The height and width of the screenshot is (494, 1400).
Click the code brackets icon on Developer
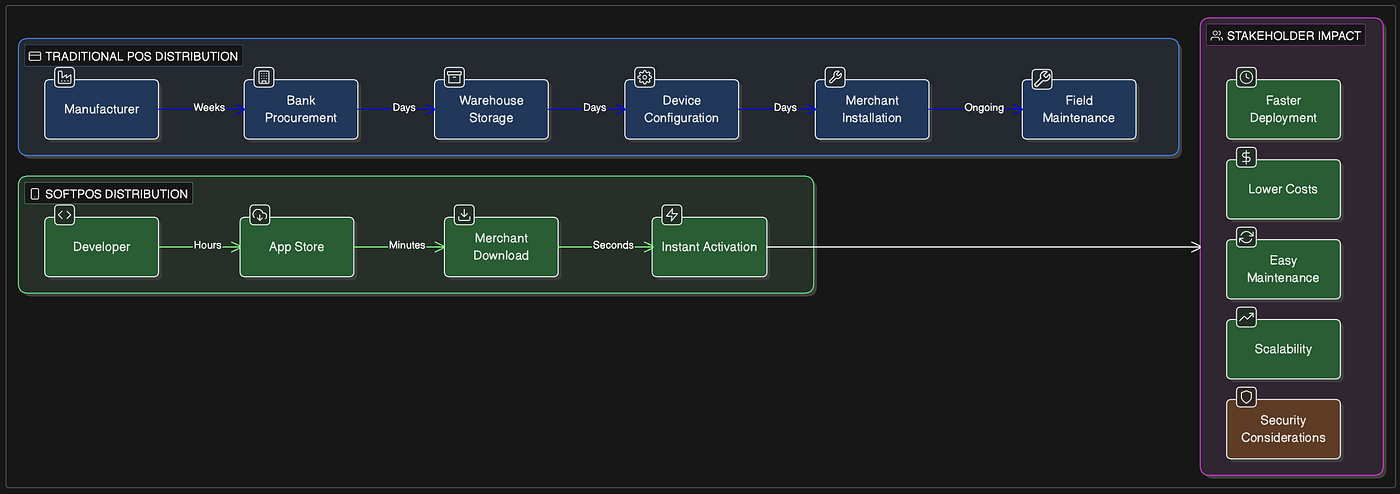(x=64, y=215)
